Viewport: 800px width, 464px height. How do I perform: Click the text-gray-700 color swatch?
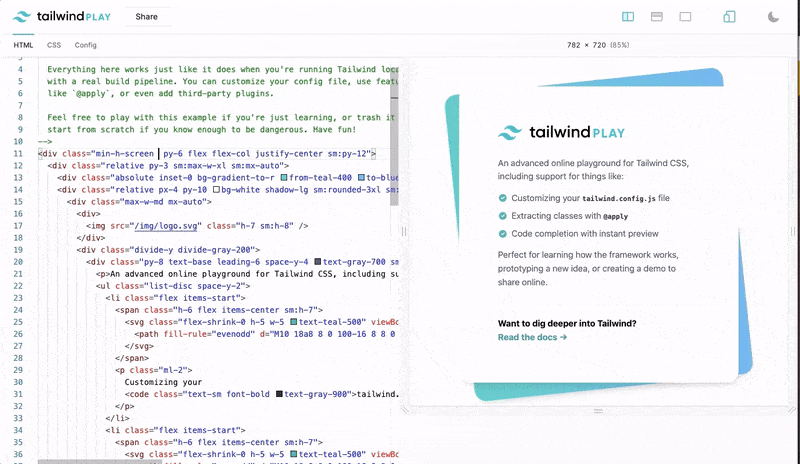(x=318, y=262)
